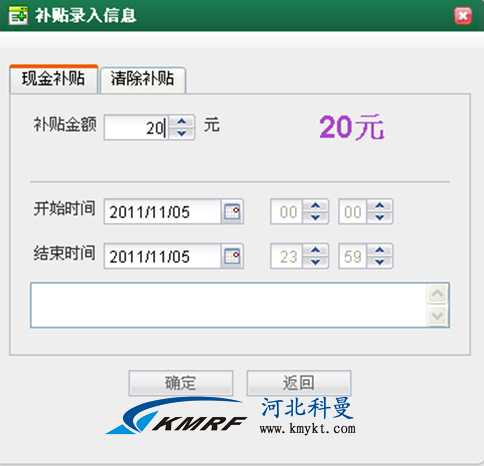The height and width of the screenshot is (466, 484).
Task: Open the end date calendar picker
Action: [232, 256]
